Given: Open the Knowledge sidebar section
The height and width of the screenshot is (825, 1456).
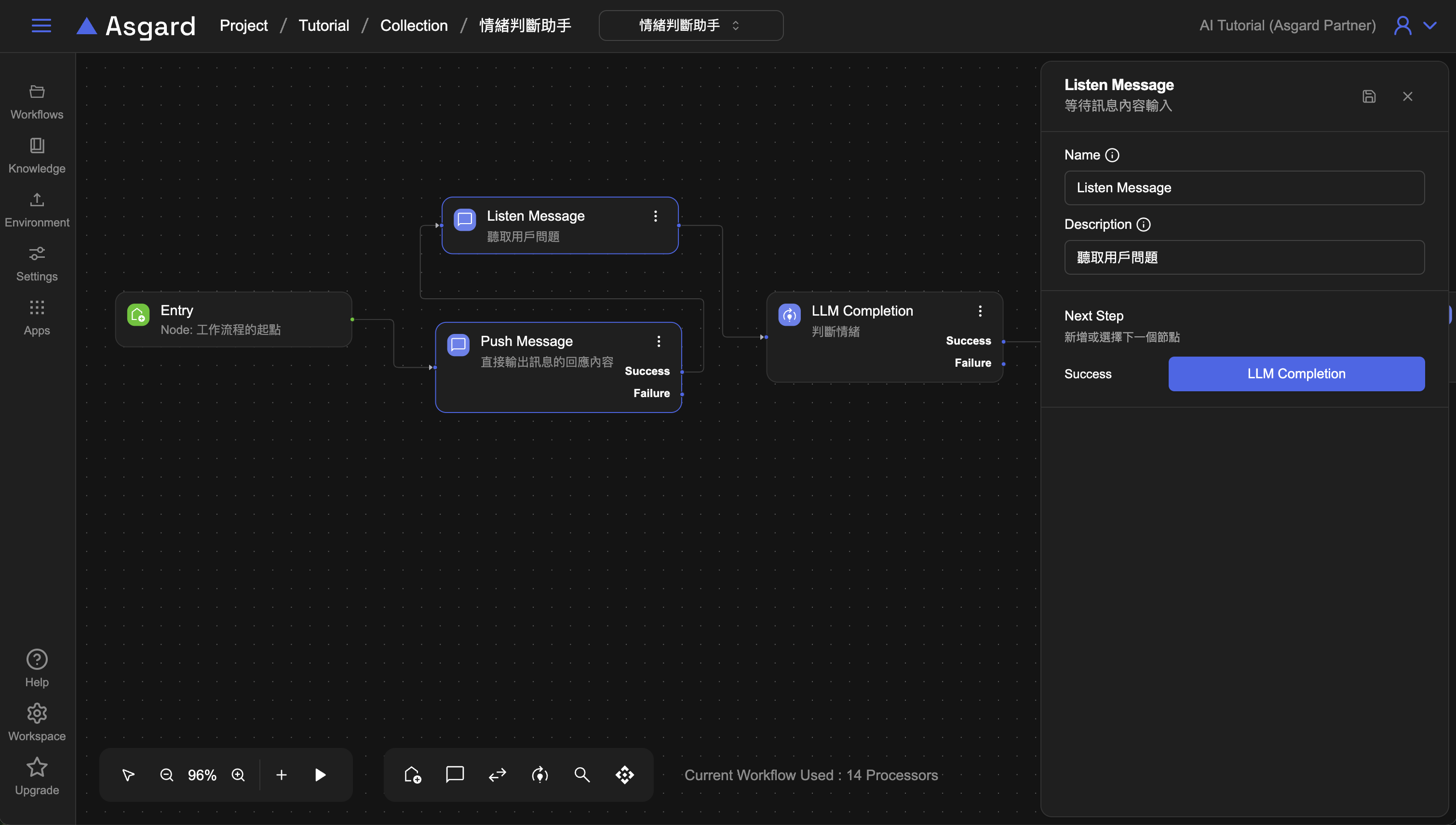Looking at the screenshot, I should pyautogui.click(x=37, y=155).
